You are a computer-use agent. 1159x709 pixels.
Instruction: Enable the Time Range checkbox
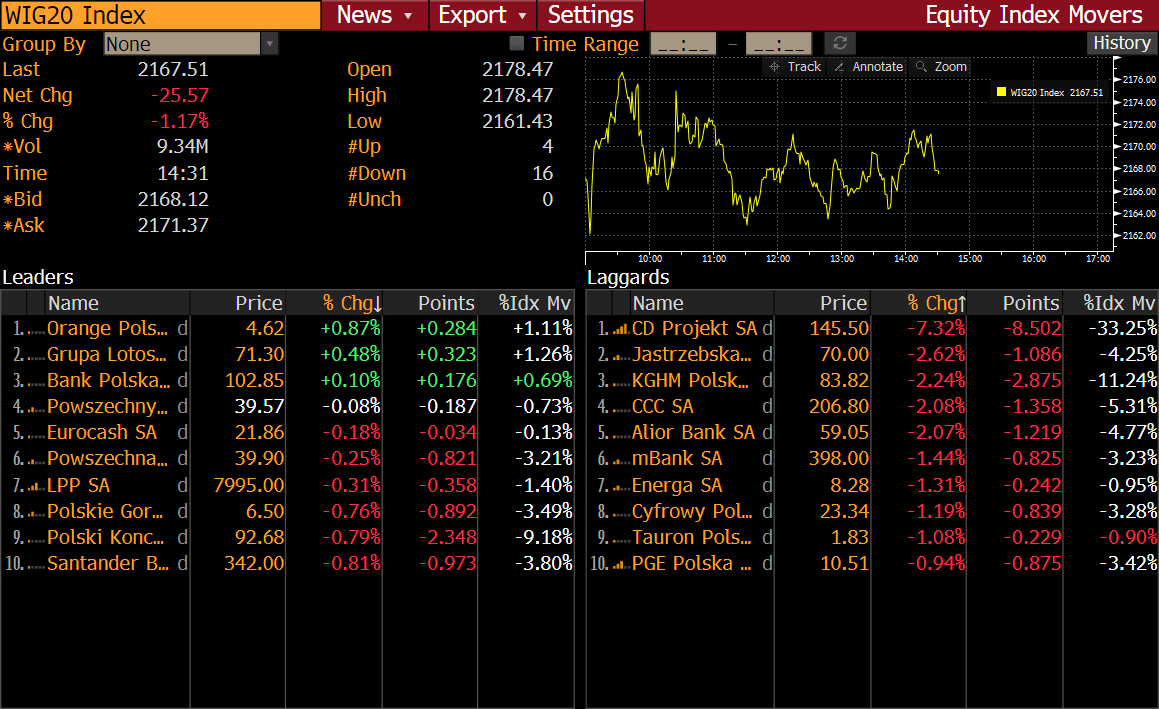(517, 44)
